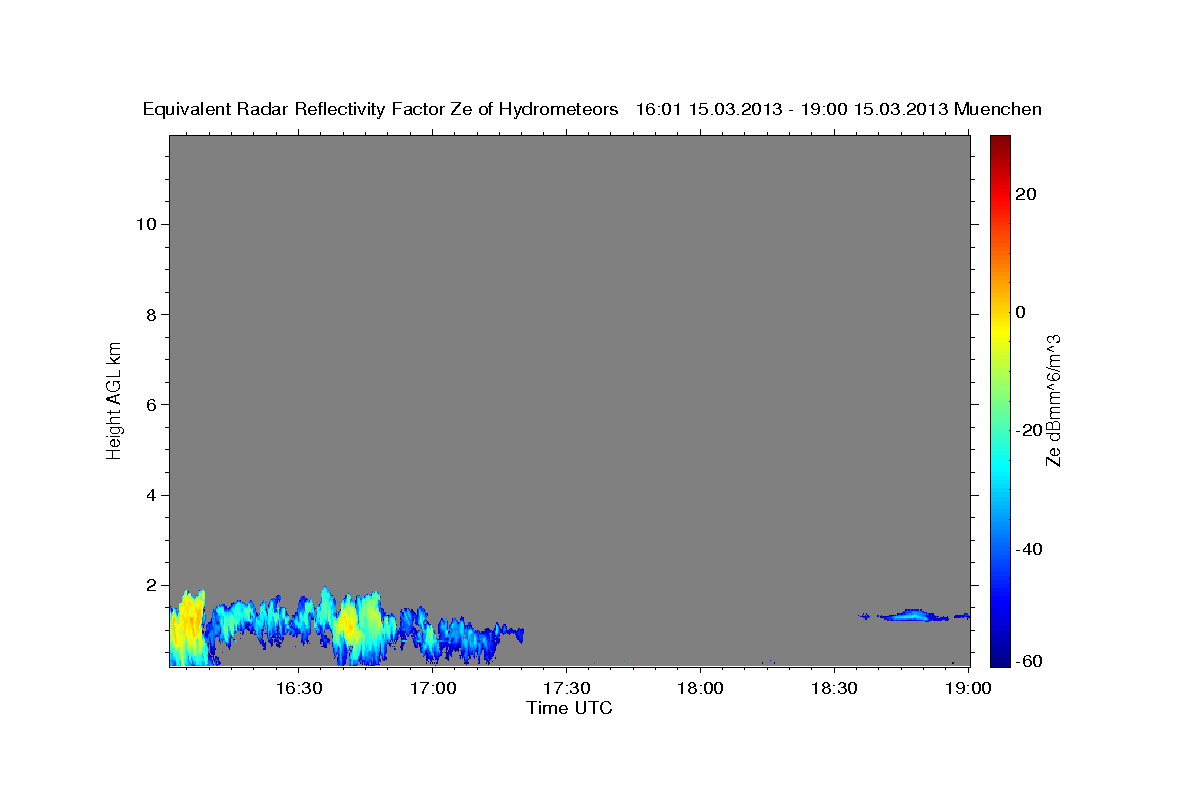Click the colorbar '0' value label
The height and width of the screenshot is (800, 1200).
tap(1021, 312)
